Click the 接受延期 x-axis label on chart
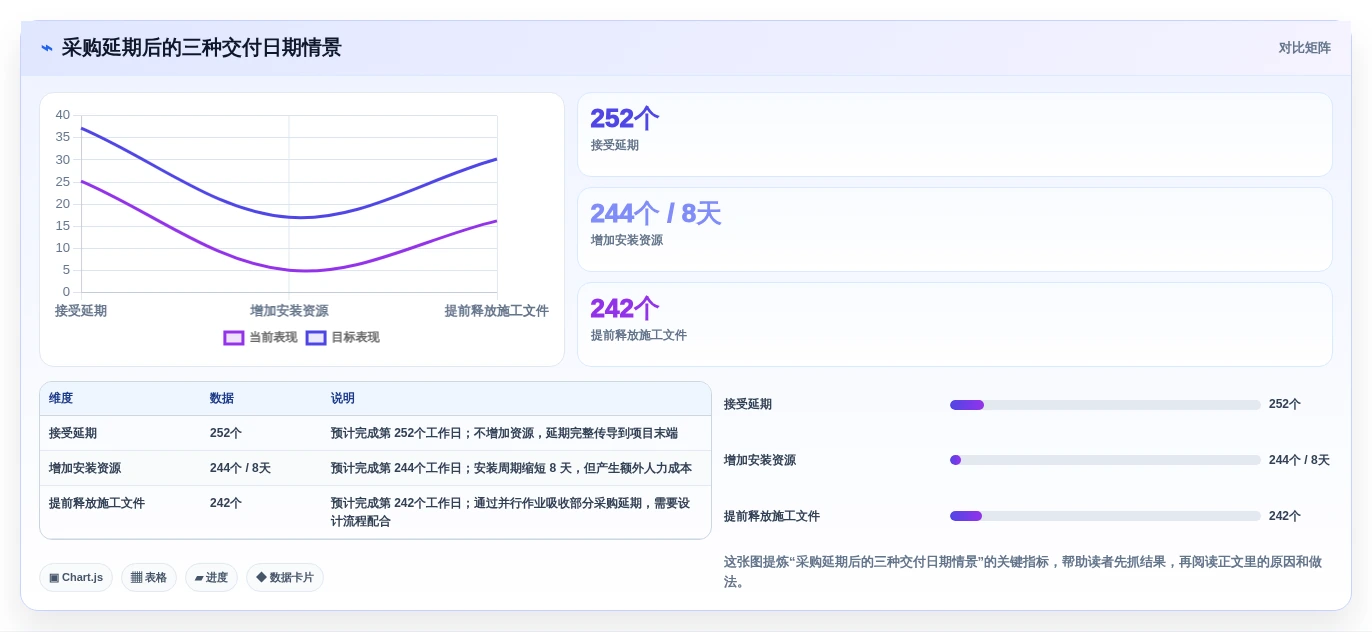This screenshot has width=1372, height=632. 81,311
